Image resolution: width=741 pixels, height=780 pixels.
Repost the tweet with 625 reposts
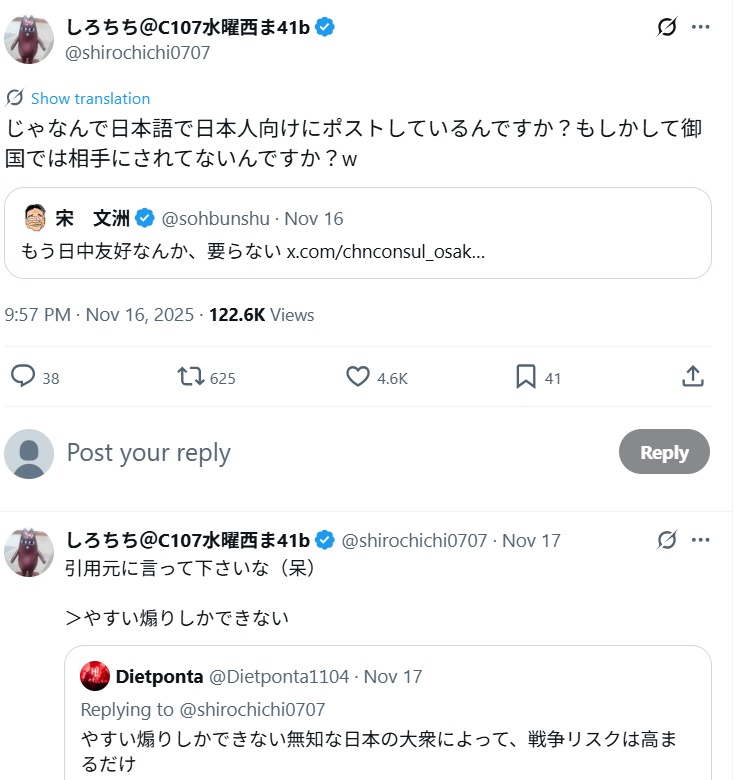(191, 377)
